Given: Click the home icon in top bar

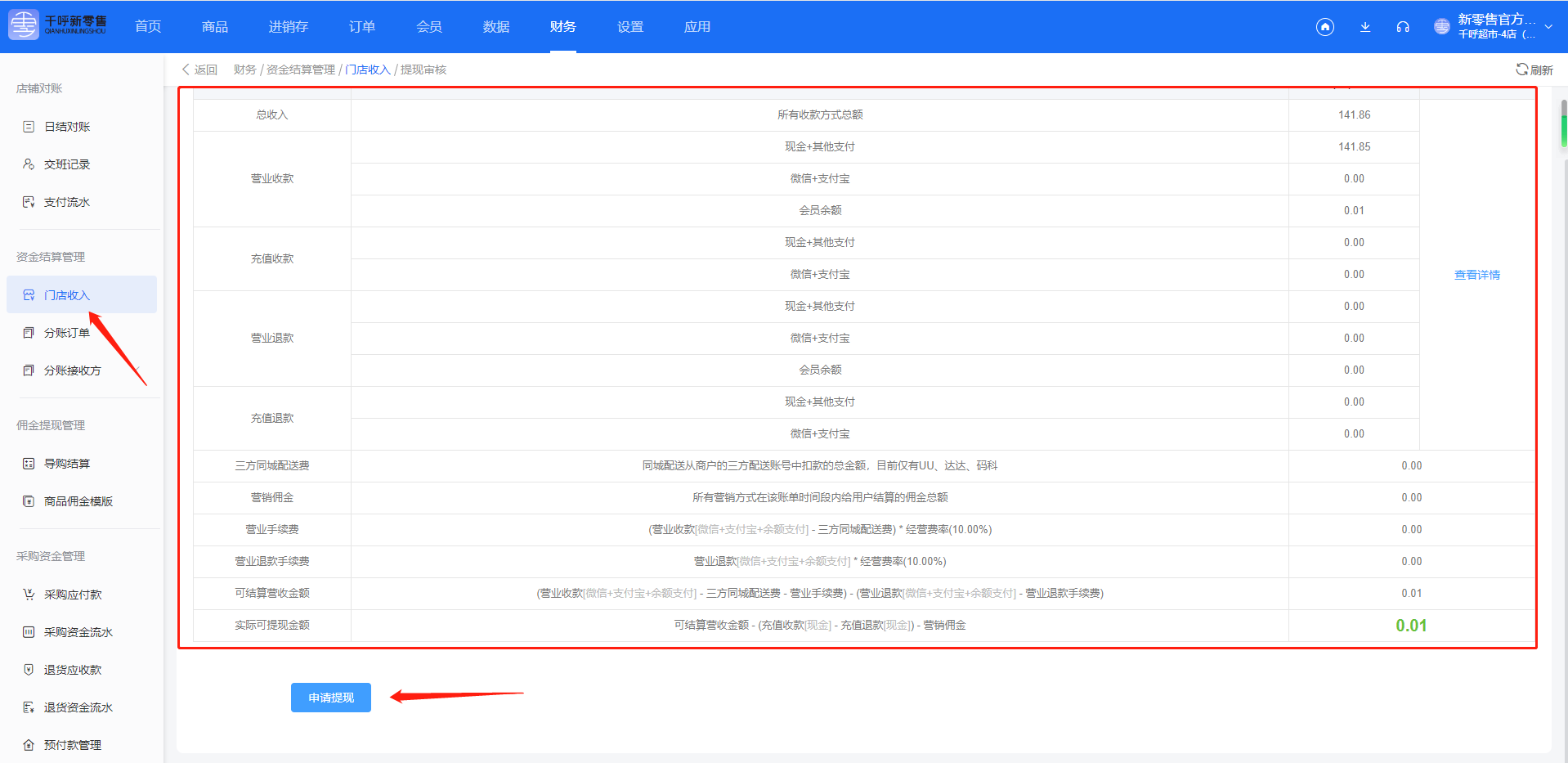Looking at the screenshot, I should point(1324,27).
